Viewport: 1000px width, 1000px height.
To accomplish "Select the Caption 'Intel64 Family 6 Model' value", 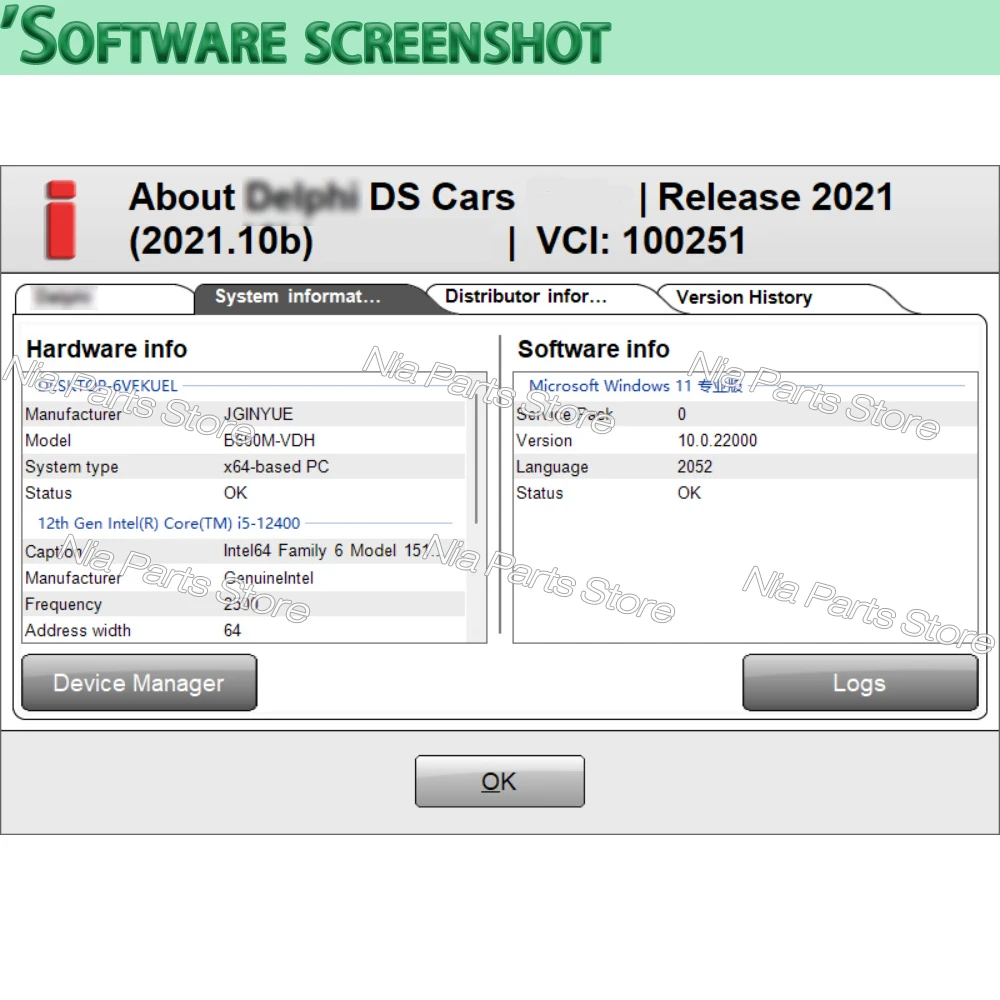I will pos(332,551).
